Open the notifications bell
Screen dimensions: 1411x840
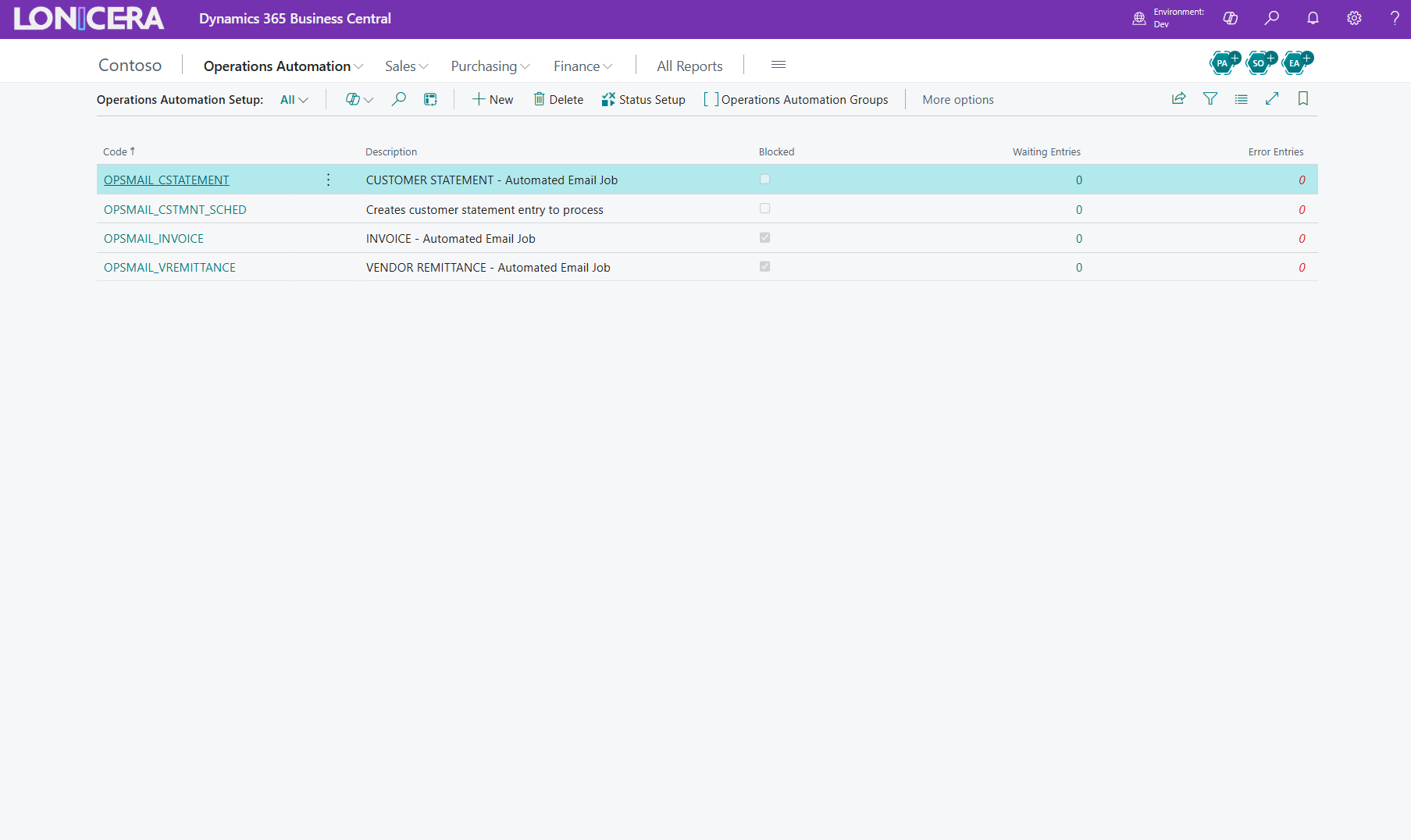[x=1313, y=18]
